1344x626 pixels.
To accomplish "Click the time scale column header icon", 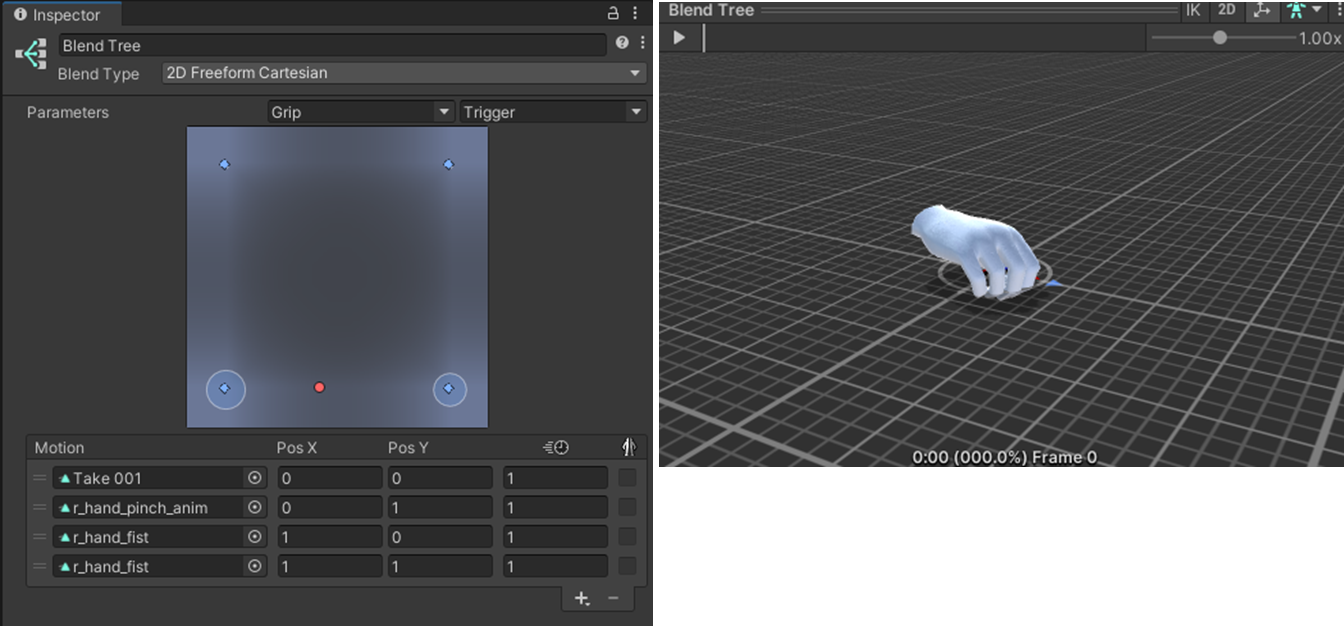I will (x=555, y=447).
